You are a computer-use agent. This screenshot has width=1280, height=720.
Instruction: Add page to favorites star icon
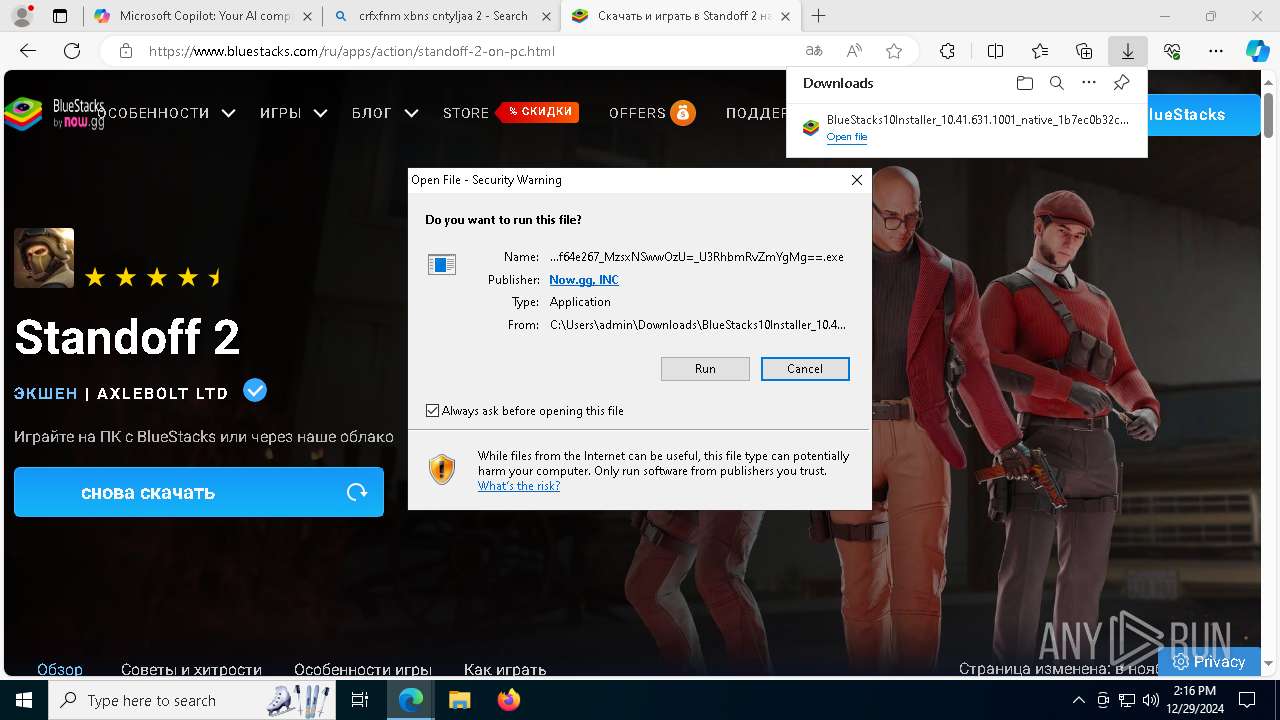[x=894, y=51]
